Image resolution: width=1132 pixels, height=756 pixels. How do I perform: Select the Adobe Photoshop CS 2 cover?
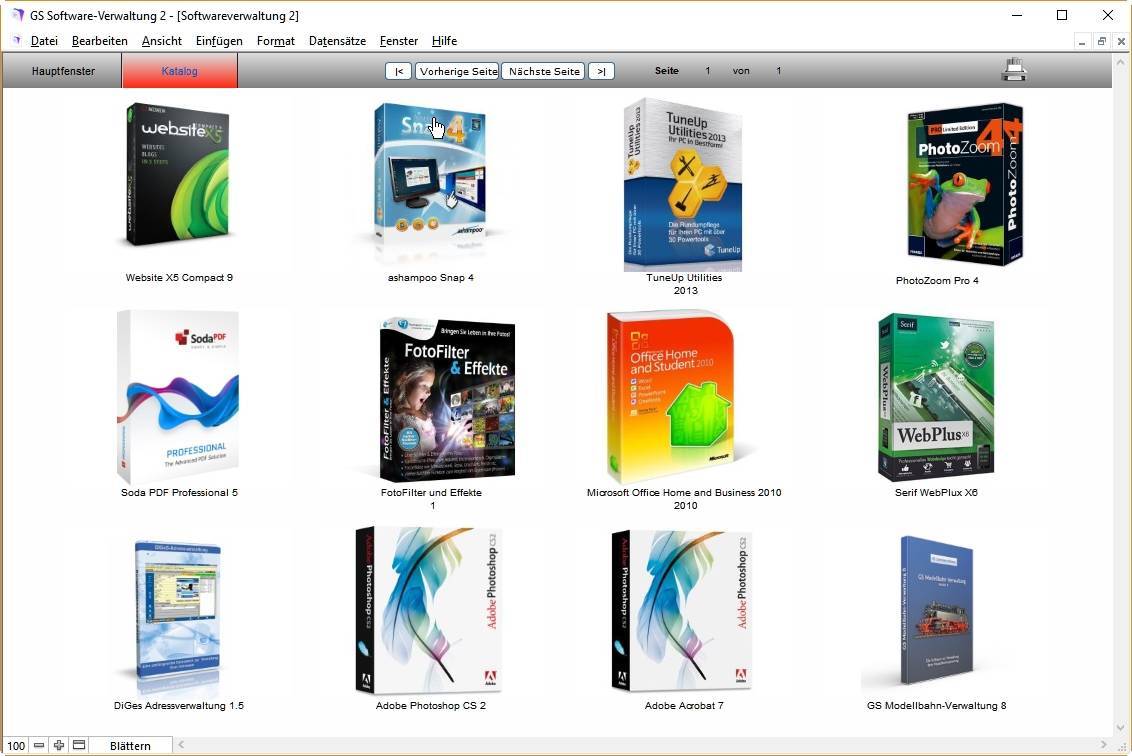tap(430, 610)
